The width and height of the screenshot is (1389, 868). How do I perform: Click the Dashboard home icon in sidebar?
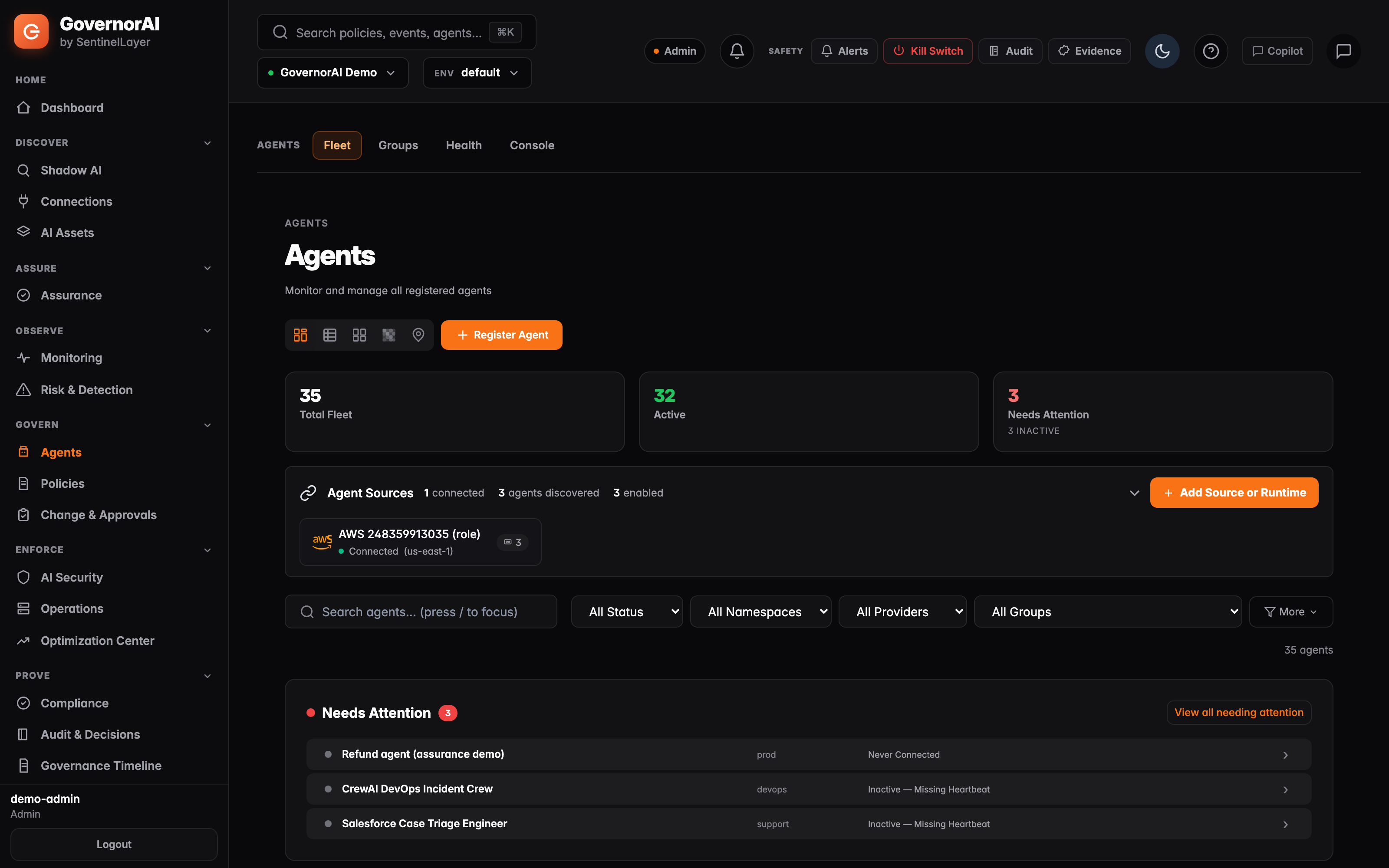click(x=23, y=107)
